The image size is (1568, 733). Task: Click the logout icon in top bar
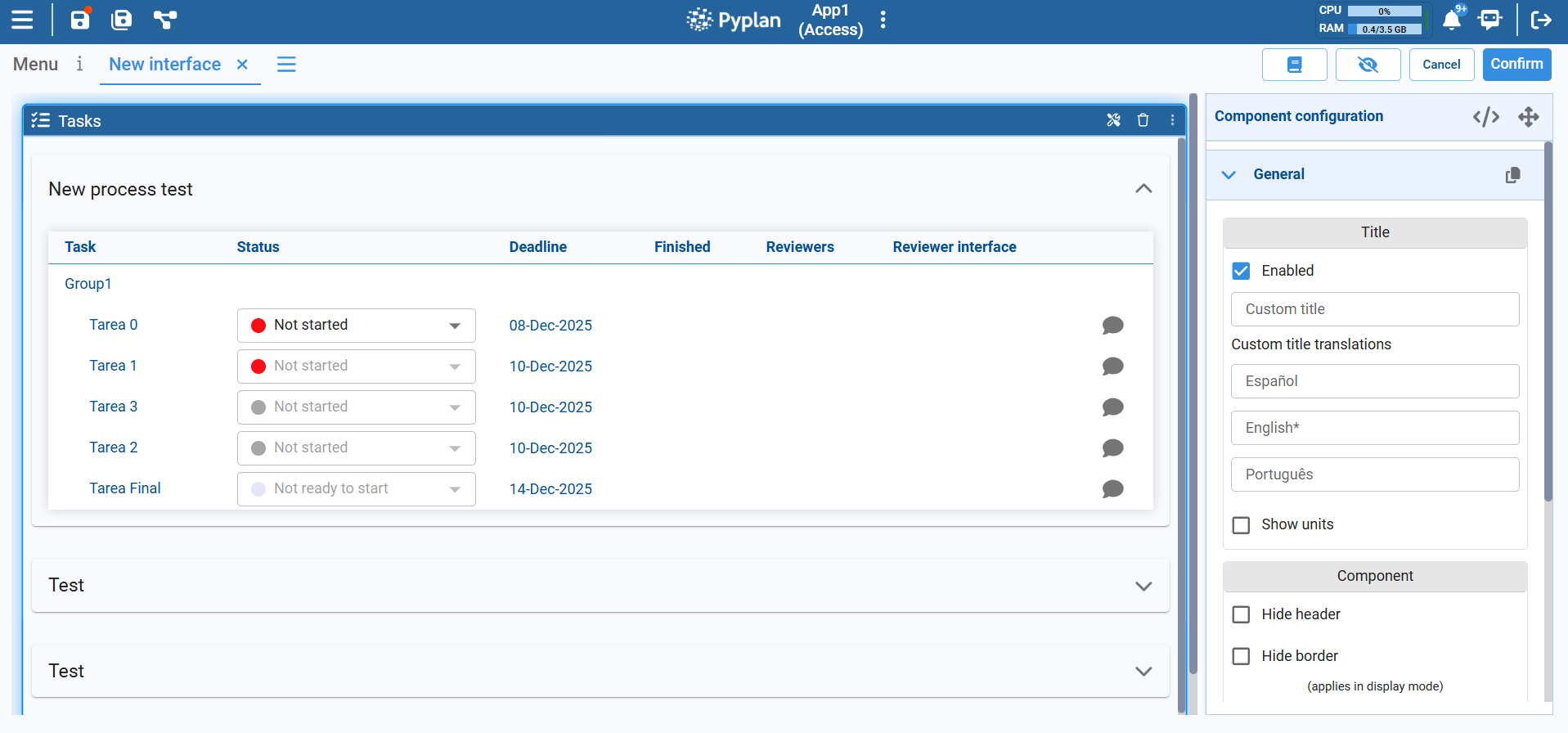pyautogui.click(x=1541, y=20)
